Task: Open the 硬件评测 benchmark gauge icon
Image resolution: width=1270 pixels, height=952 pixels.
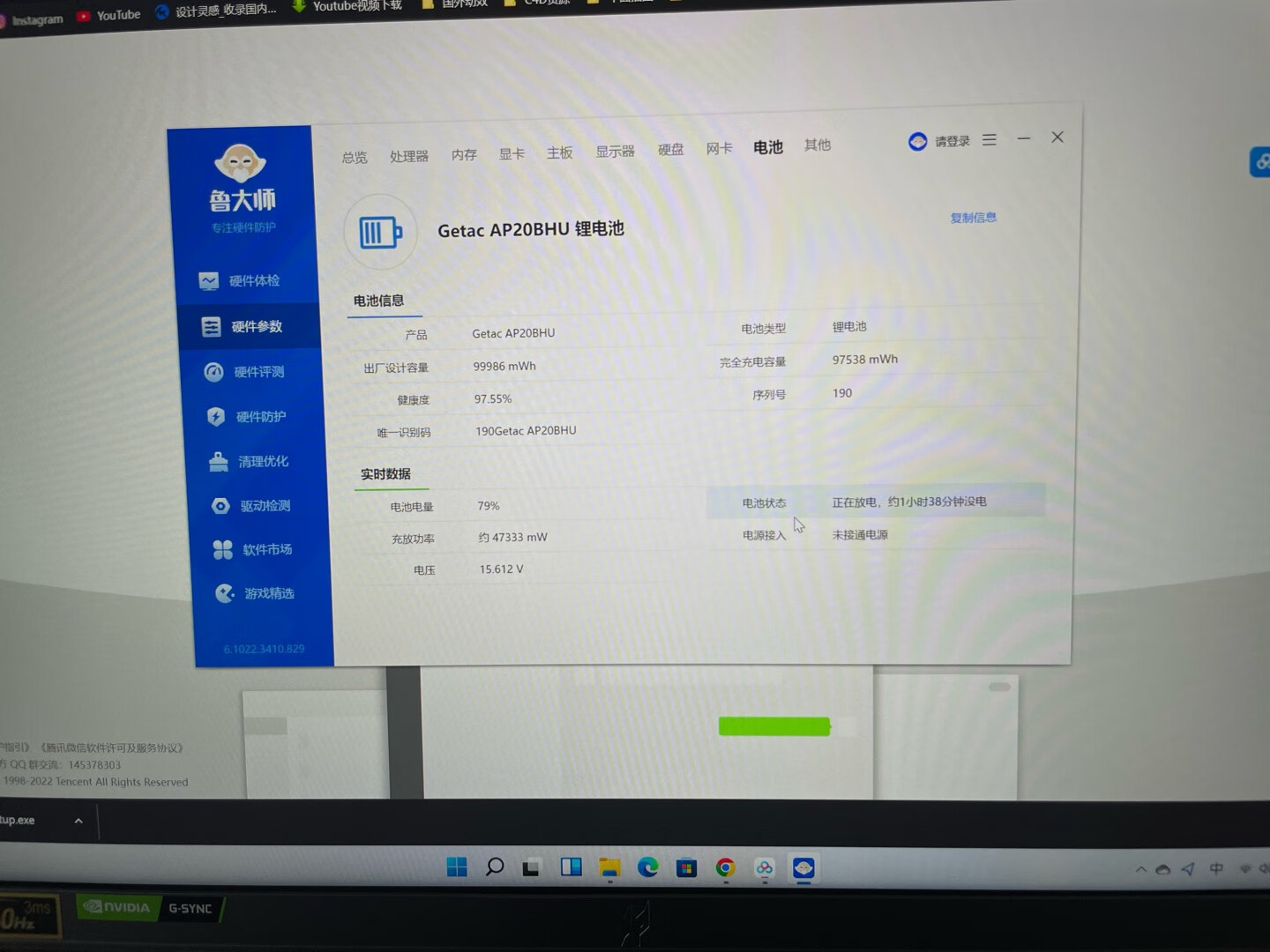Action: (x=213, y=372)
